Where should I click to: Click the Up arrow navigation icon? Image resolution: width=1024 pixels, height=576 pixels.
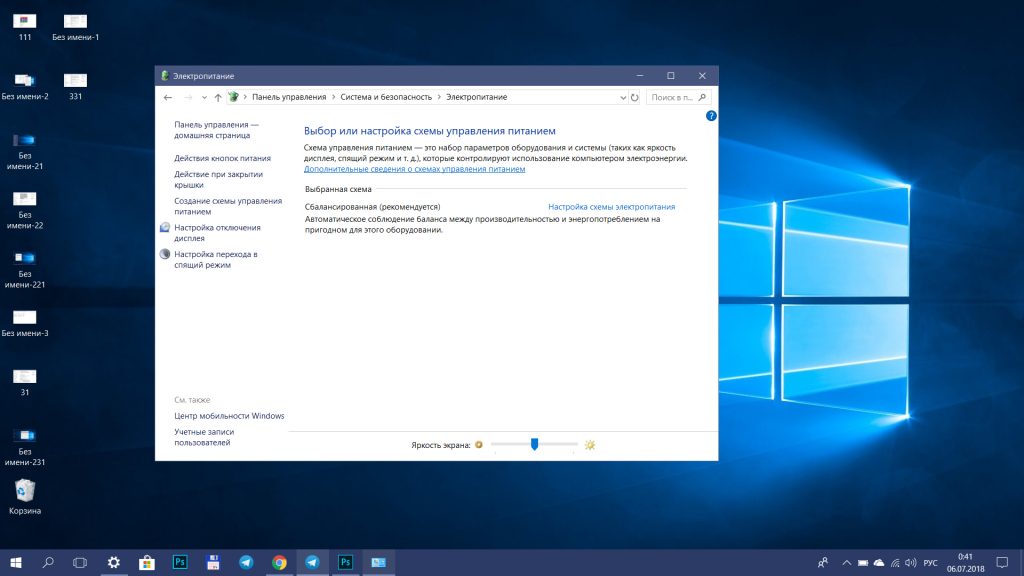coord(216,97)
